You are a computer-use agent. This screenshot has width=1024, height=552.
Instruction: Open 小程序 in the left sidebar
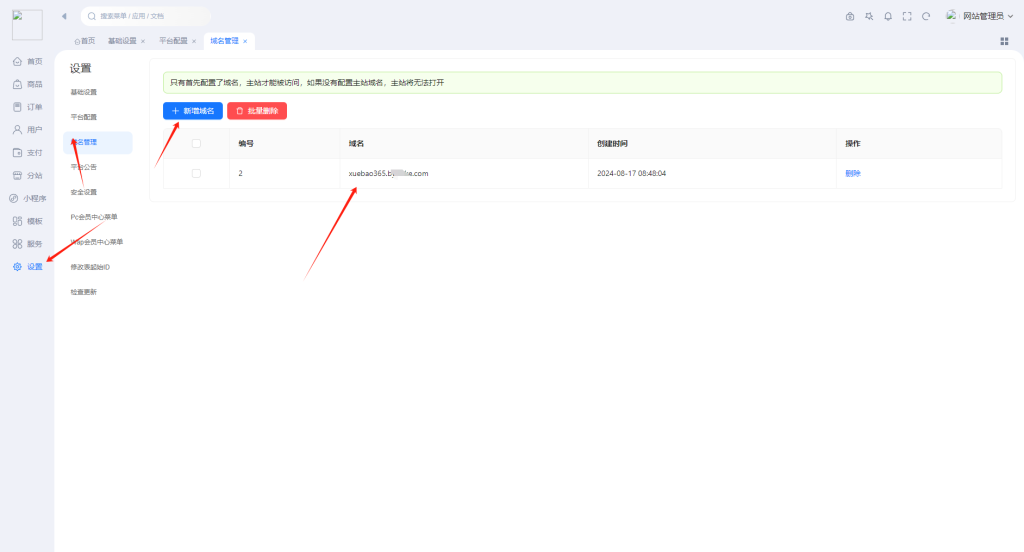pos(28,198)
